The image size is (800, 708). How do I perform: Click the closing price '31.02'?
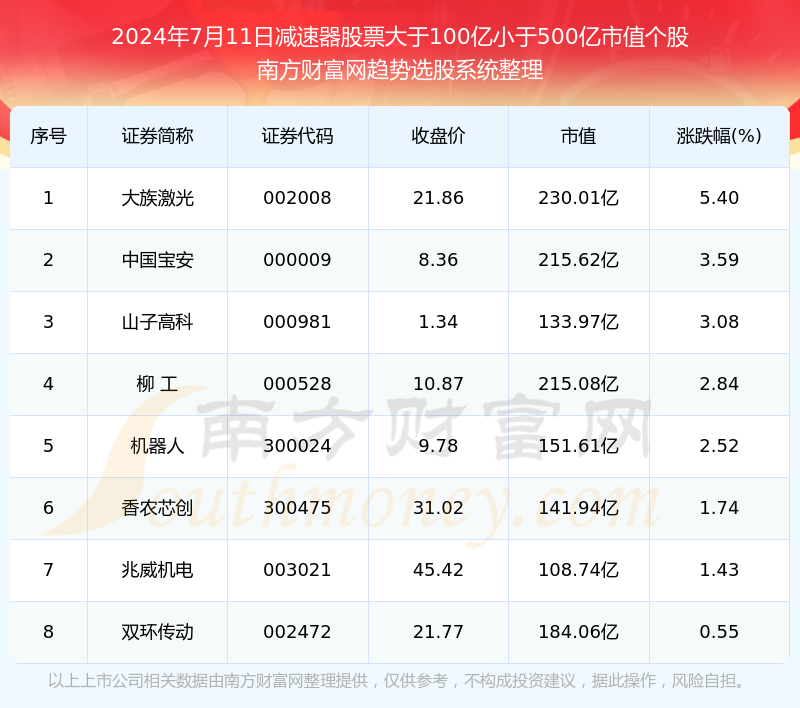(x=438, y=508)
